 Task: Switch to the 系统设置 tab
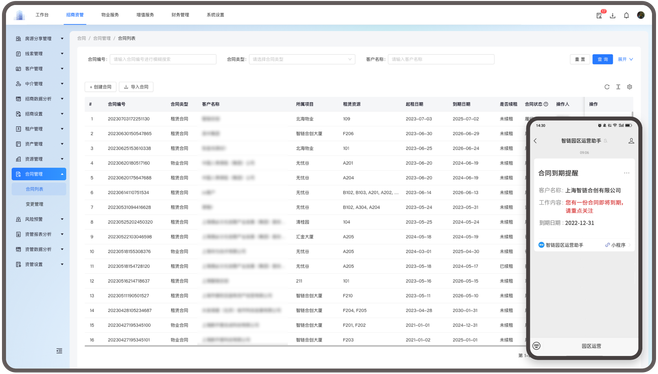pos(215,15)
